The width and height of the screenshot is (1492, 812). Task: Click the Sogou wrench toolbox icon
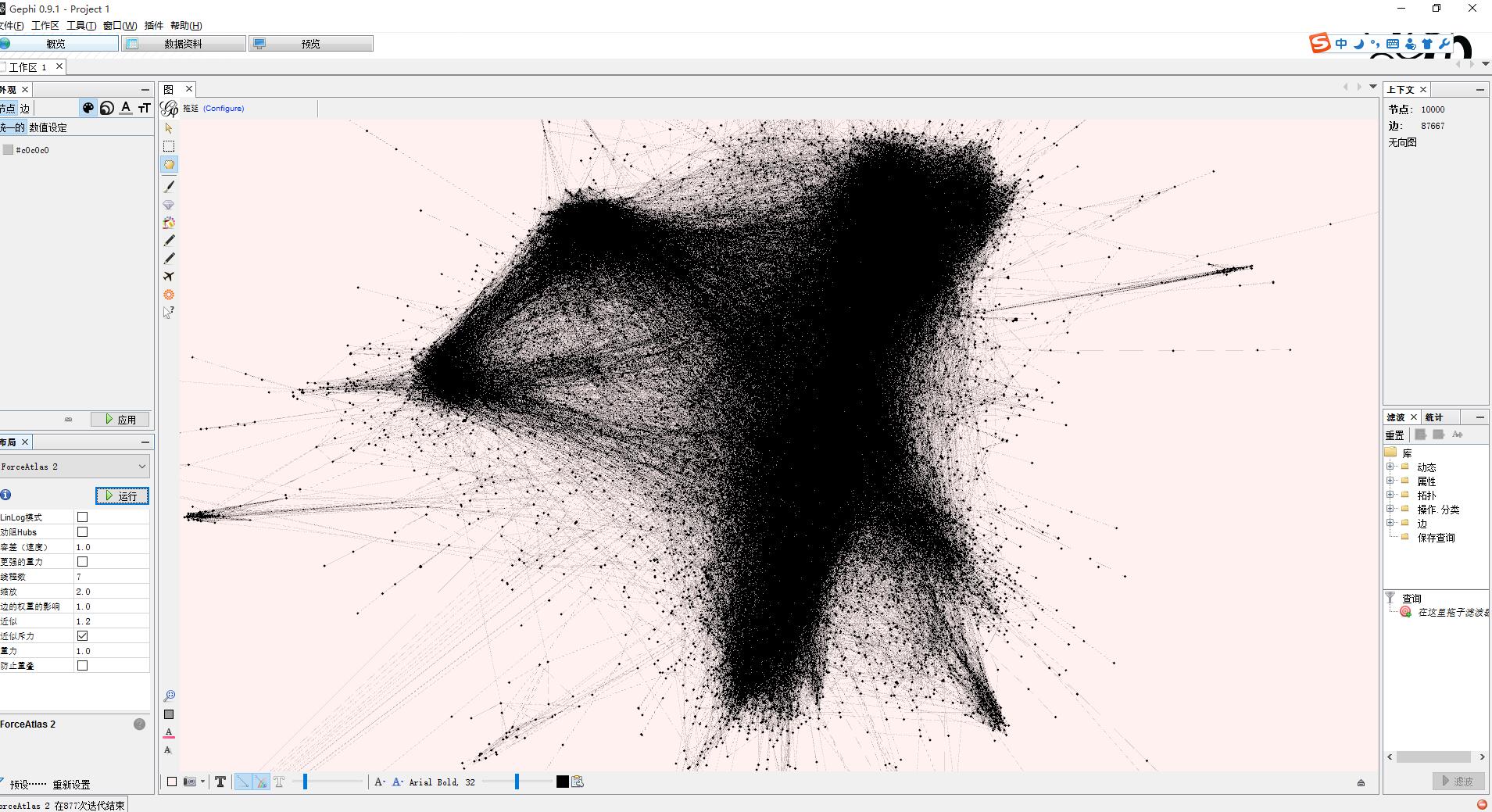[x=1444, y=45]
